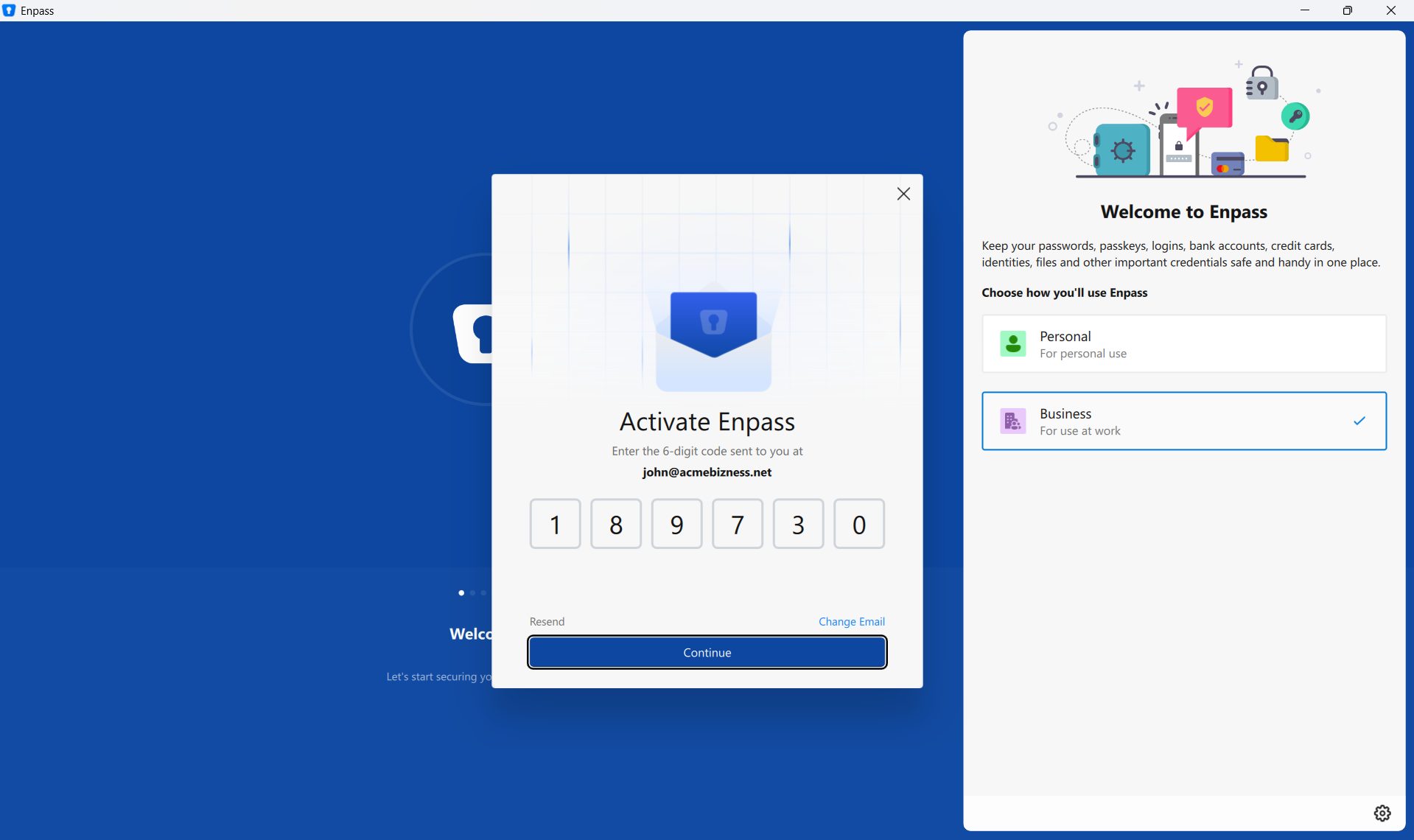Screen dimensions: 1414x840
Task: Minimize the Enpass window
Action: click(1305, 10)
